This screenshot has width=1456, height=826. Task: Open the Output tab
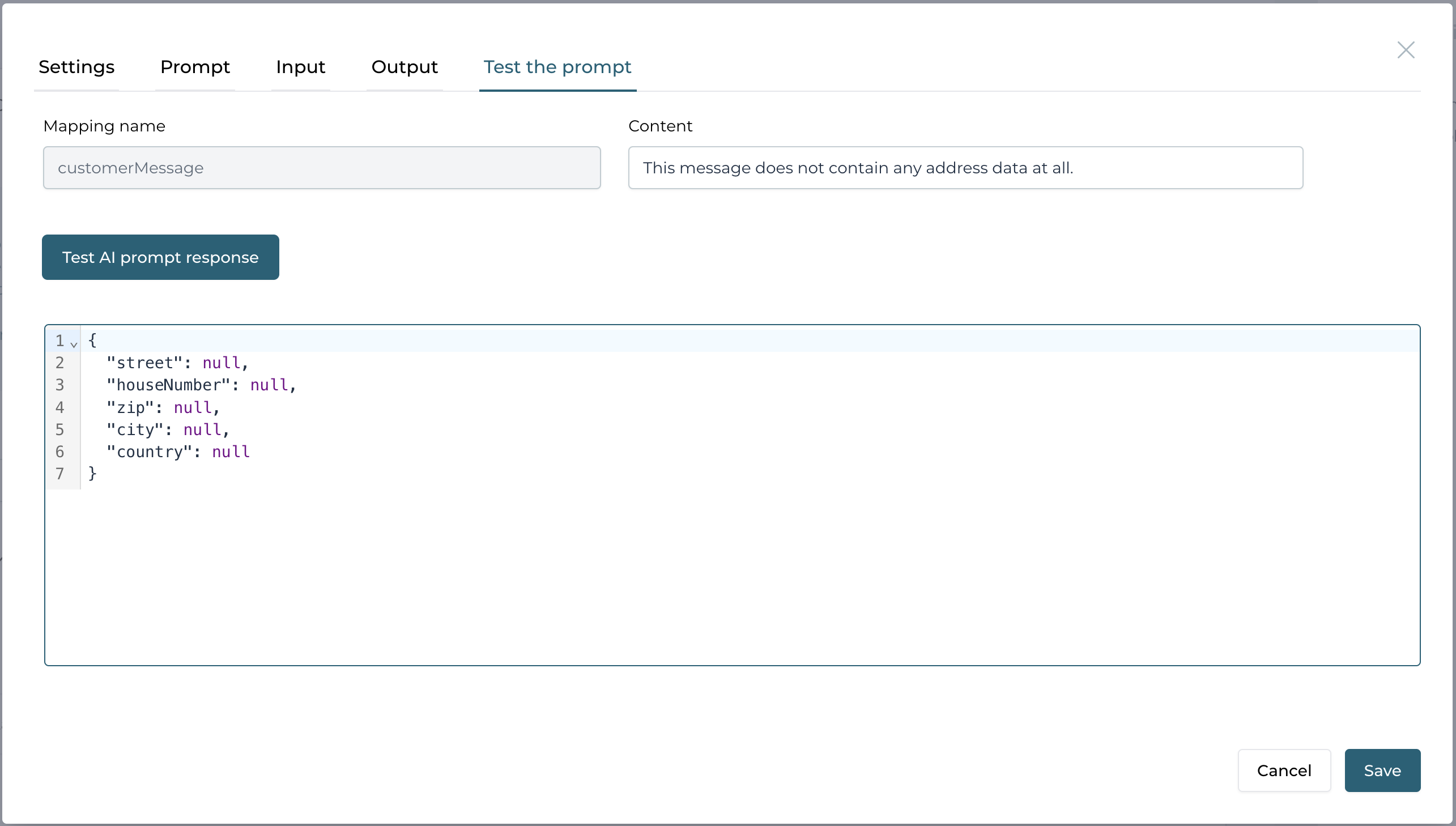coord(404,67)
